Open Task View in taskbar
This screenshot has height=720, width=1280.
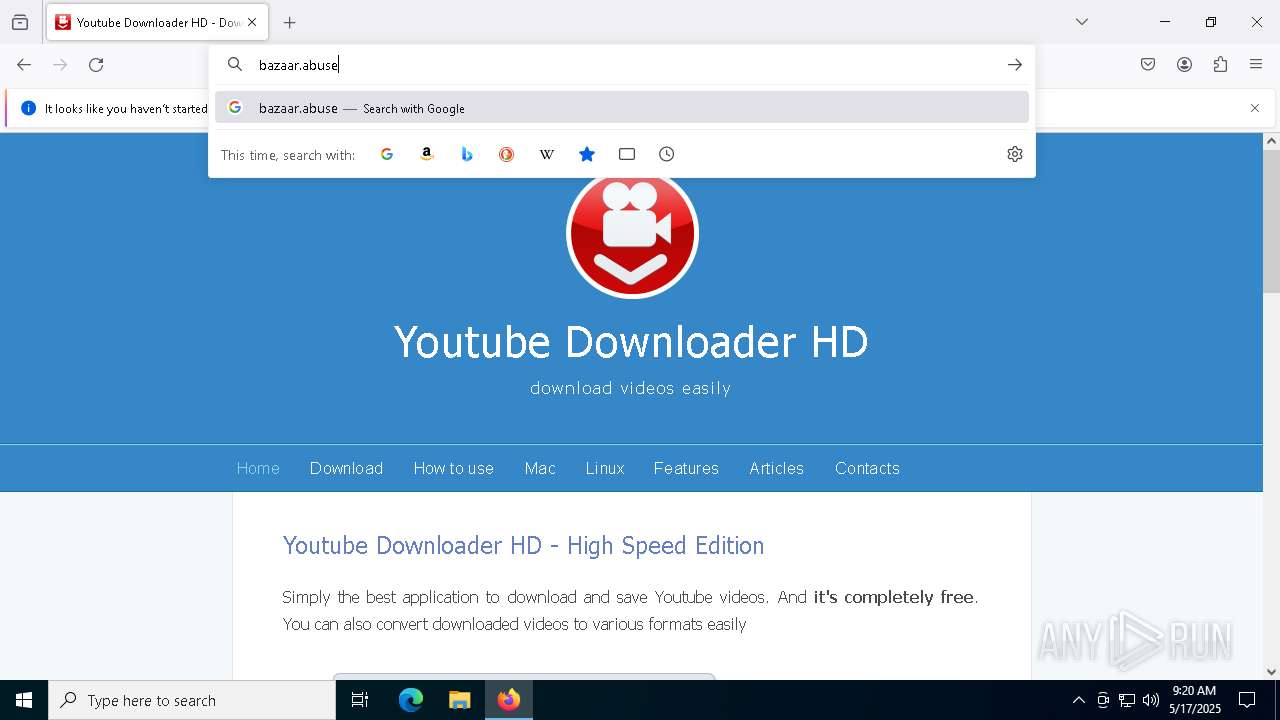[360, 700]
